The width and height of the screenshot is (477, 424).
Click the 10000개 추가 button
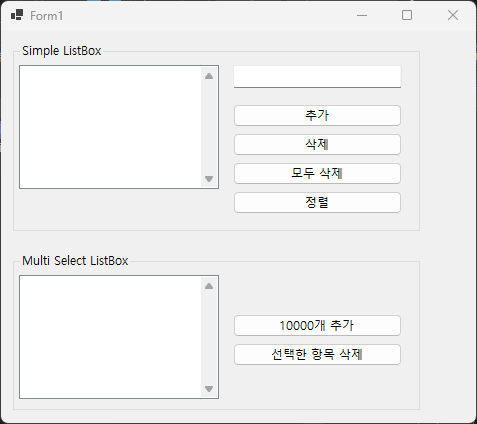(x=317, y=326)
